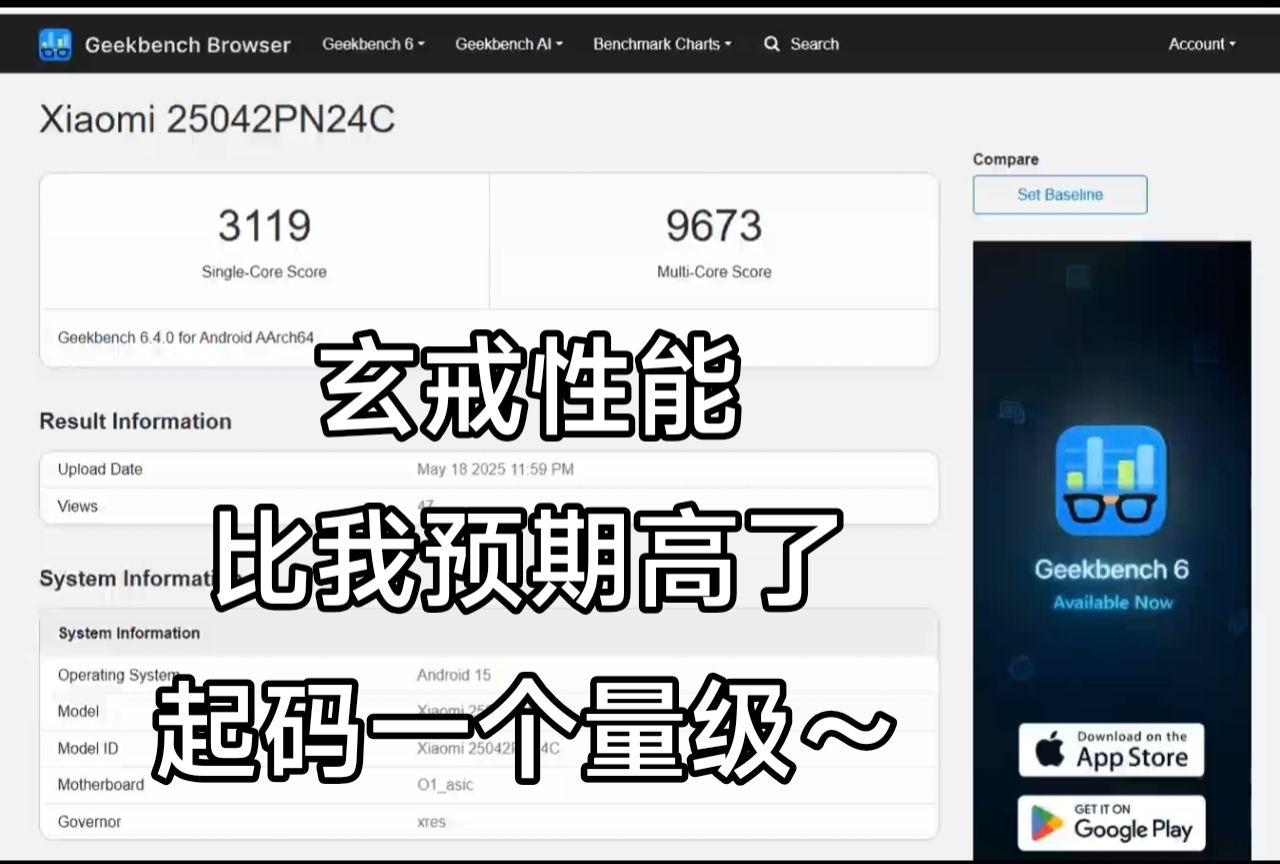Click the May 18 2025 11:59 PM value

[x=495, y=469]
